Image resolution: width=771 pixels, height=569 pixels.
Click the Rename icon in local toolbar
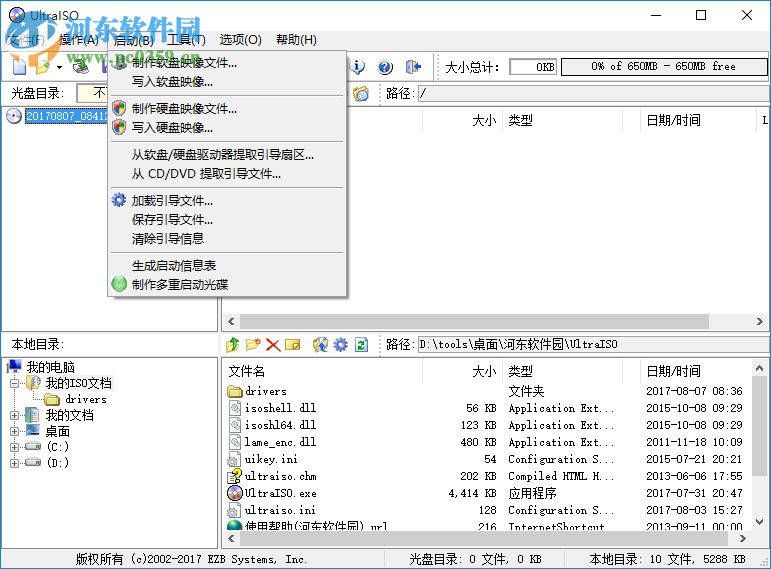pyautogui.click(x=293, y=345)
